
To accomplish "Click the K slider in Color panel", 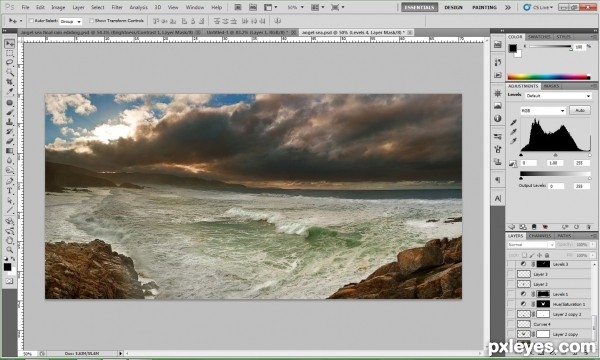I will click(550, 47).
